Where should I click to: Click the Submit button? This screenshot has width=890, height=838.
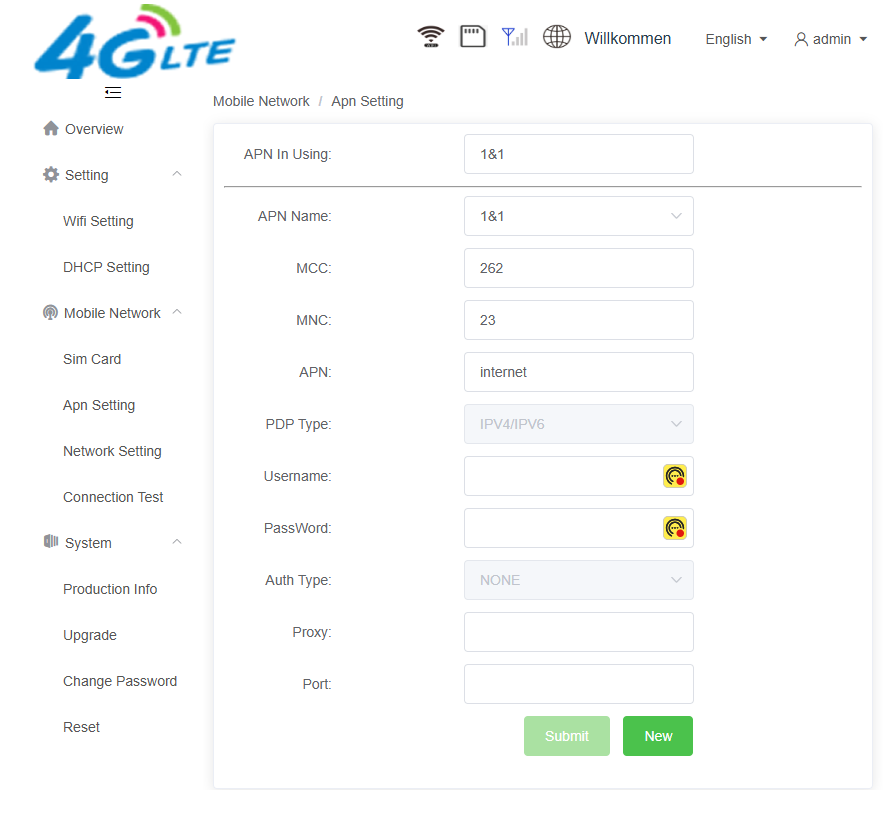click(566, 736)
